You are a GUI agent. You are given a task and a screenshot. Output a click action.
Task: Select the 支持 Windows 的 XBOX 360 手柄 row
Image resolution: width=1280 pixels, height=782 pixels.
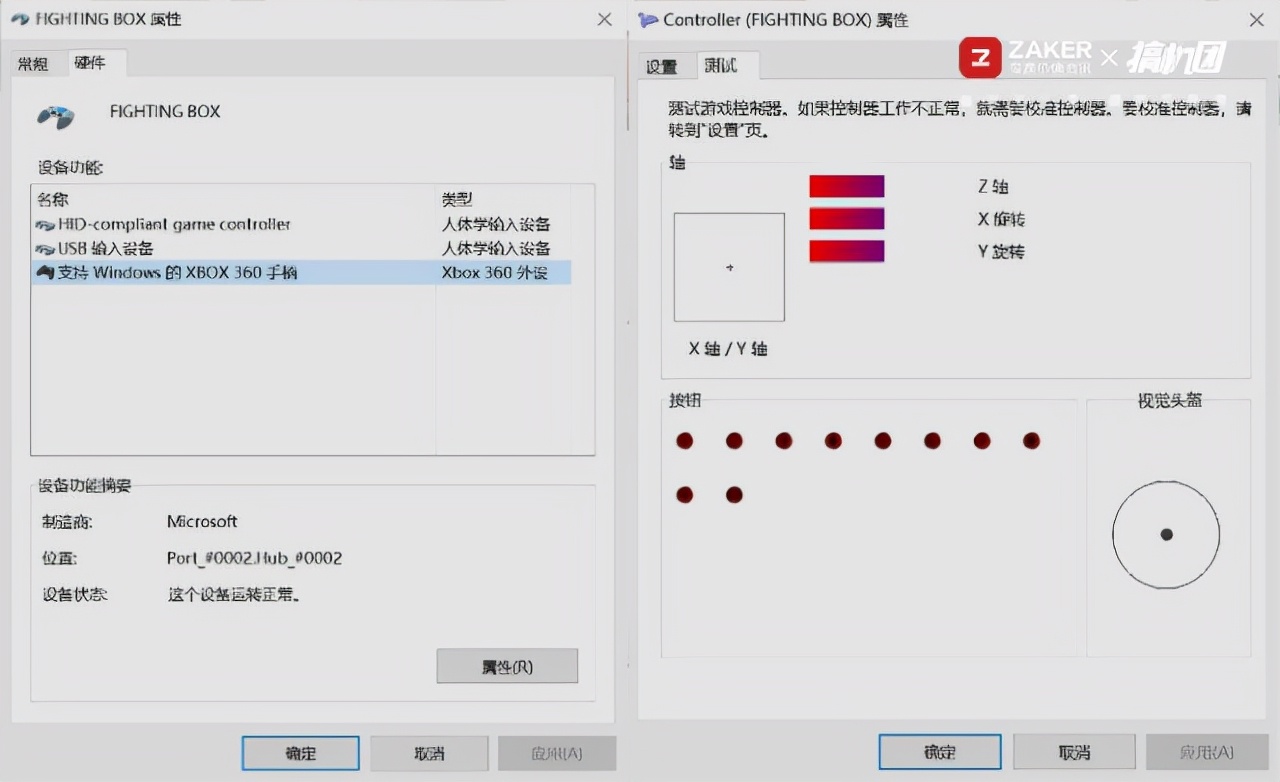pos(302,272)
